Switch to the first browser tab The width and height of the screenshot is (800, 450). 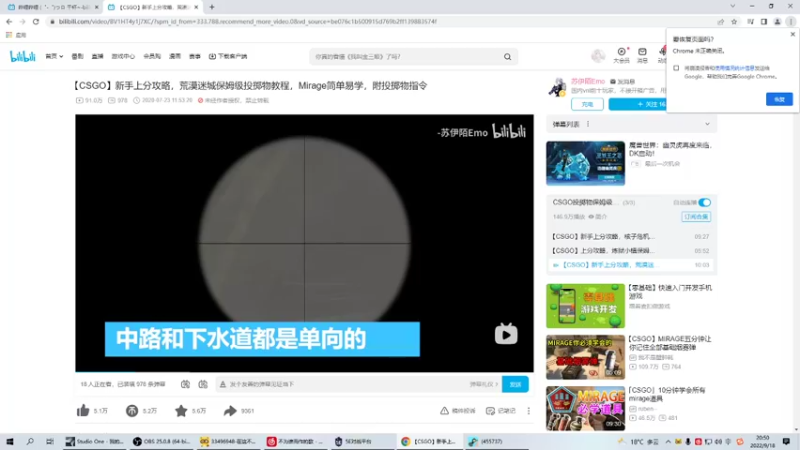(53, 7)
